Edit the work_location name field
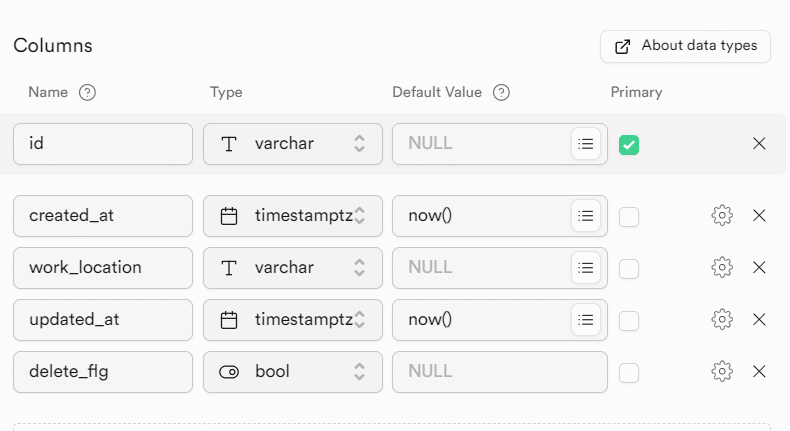790x431 pixels. (103, 268)
